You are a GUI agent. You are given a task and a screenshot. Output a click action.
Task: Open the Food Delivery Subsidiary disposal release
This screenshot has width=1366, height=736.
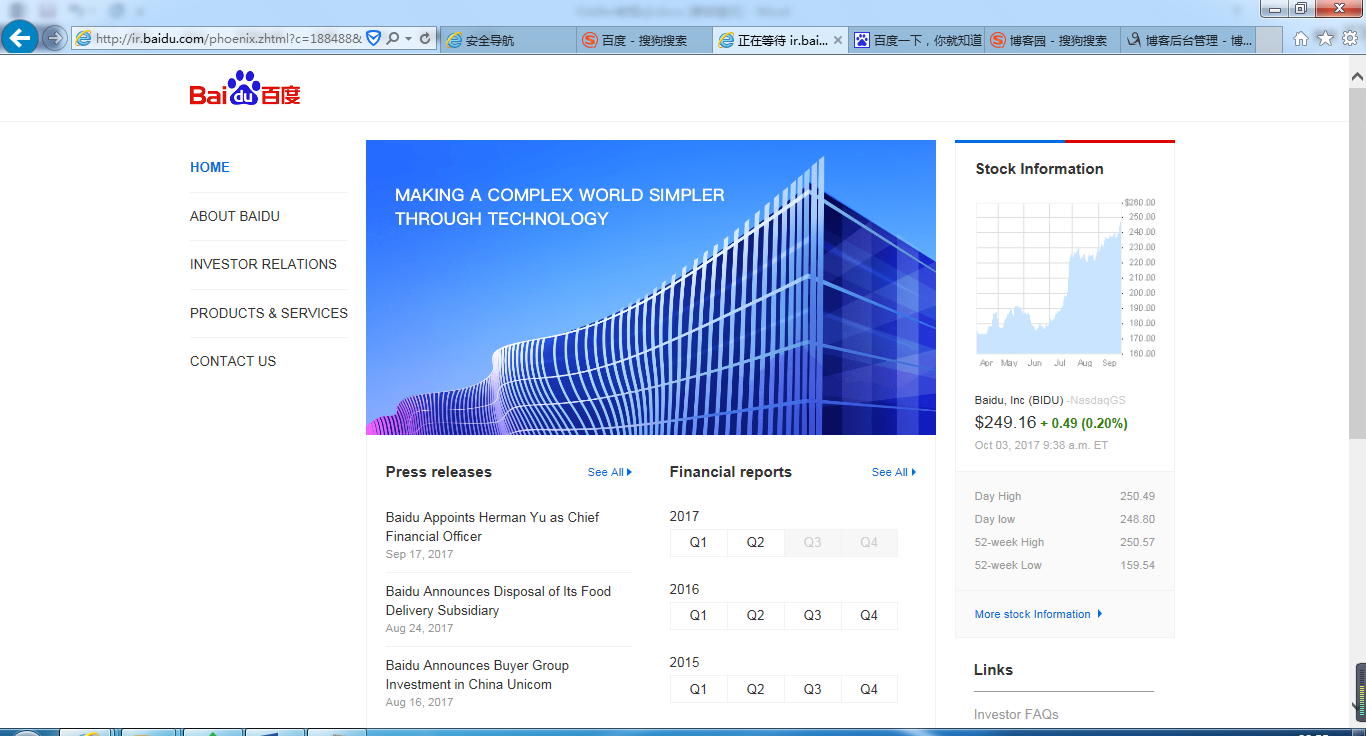click(498, 601)
